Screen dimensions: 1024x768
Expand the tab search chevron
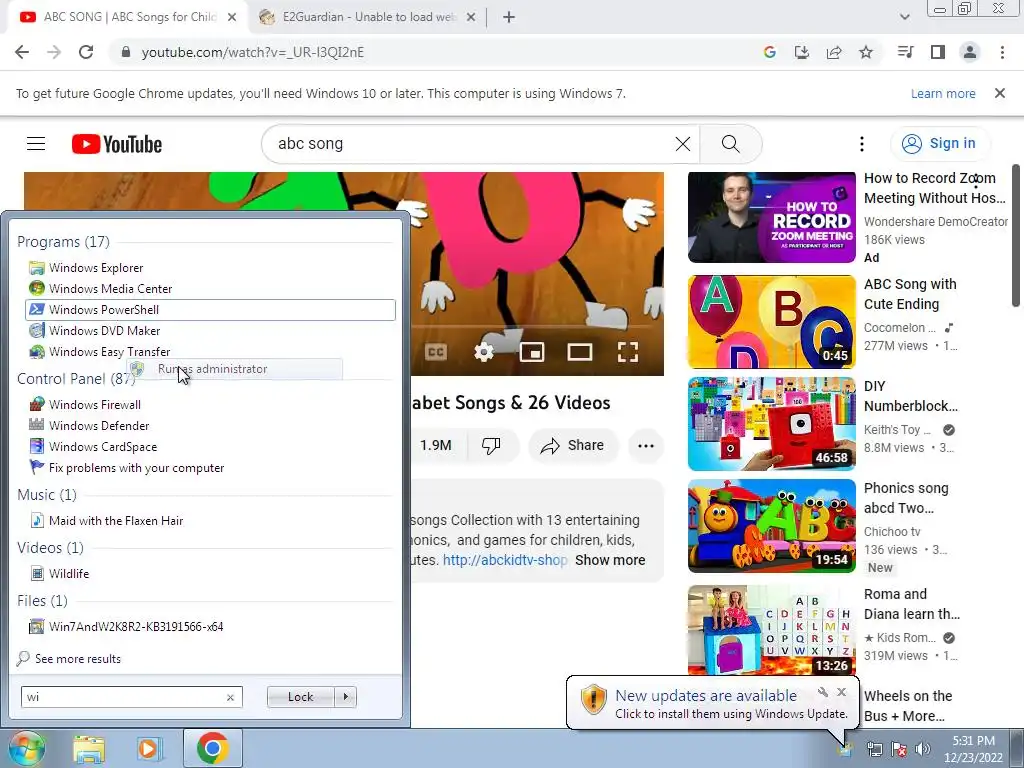point(904,17)
